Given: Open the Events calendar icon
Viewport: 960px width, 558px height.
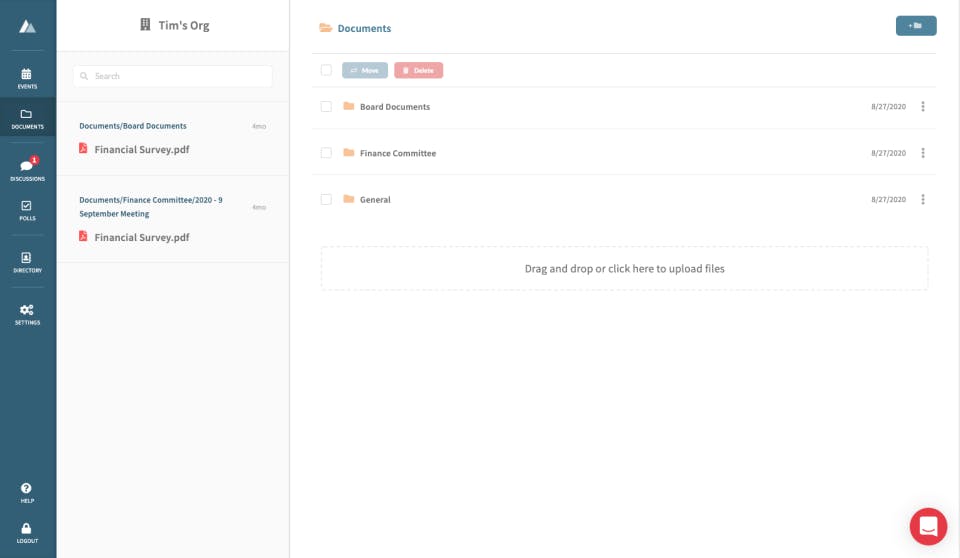Looking at the screenshot, I should 27,74.
